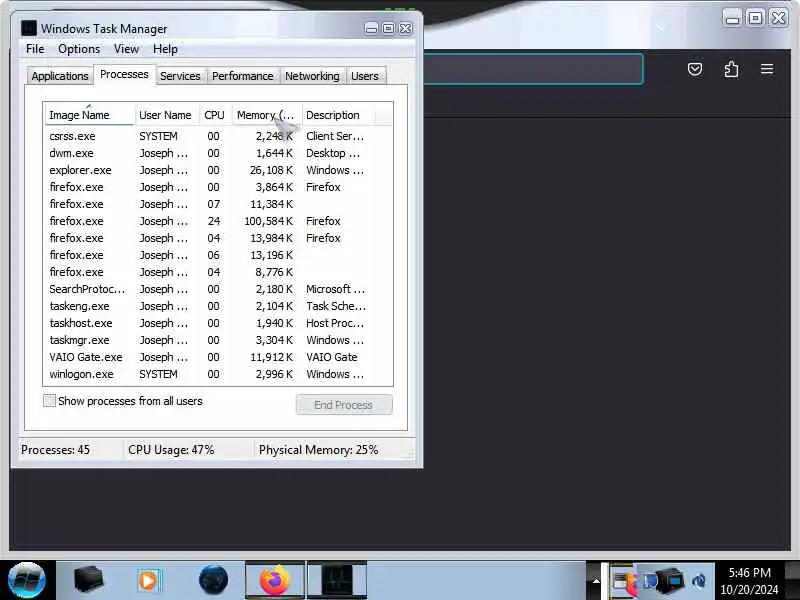Screen dimensions: 800x600
Task: Switch to the Networking tab
Action: [x=312, y=76]
